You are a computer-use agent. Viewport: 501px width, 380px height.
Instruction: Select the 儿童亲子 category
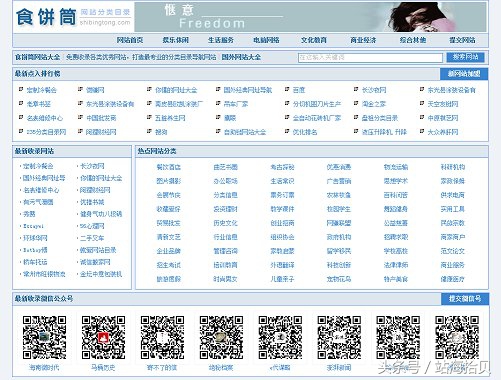pyautogui.click(x=282, y=279)
